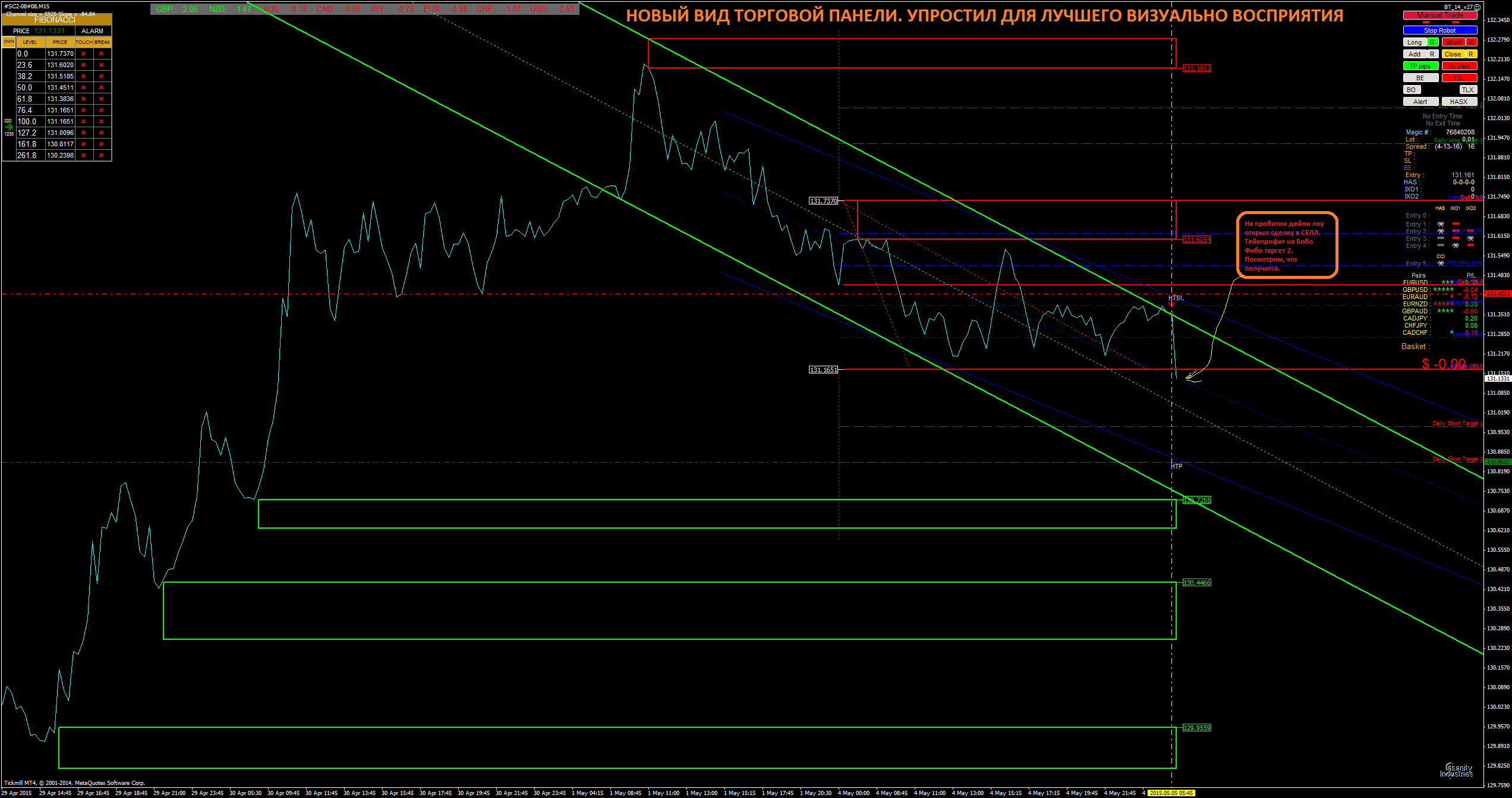Click the BE breakeven button
The height and width of the screenshot is (798, 1512).
[1420, 78]
